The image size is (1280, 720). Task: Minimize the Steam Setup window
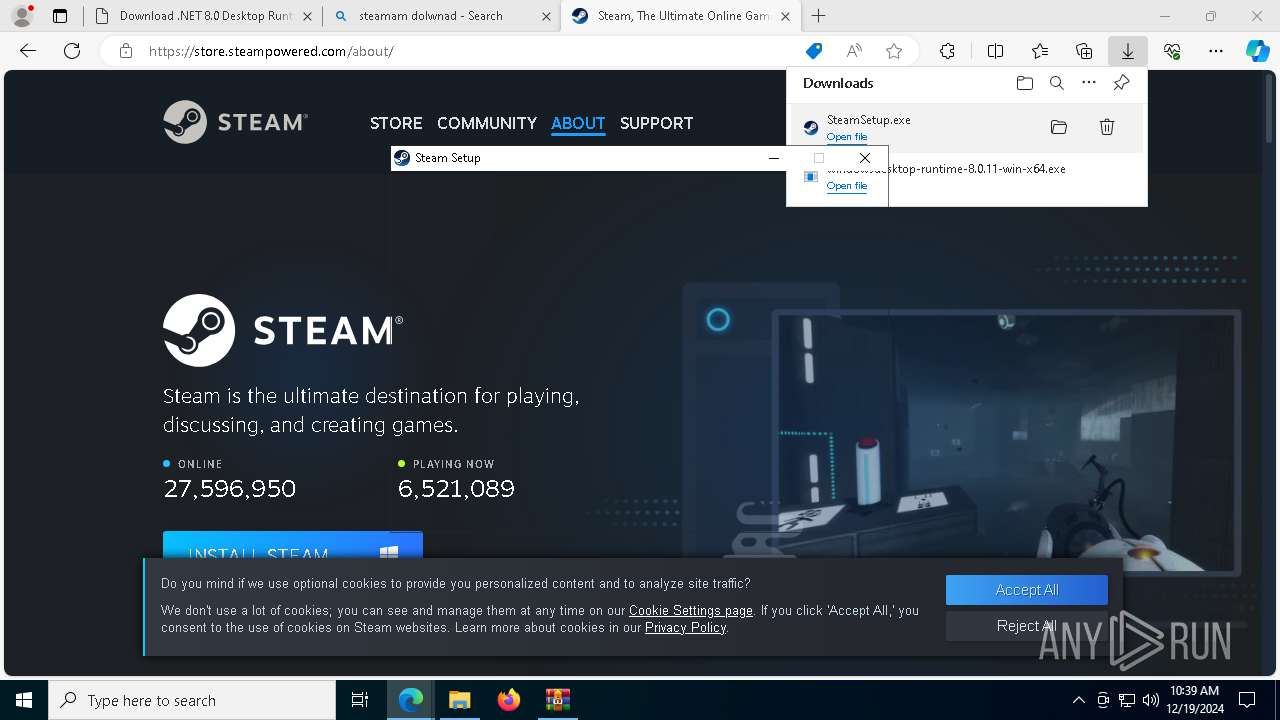click(x=773, y=158)
